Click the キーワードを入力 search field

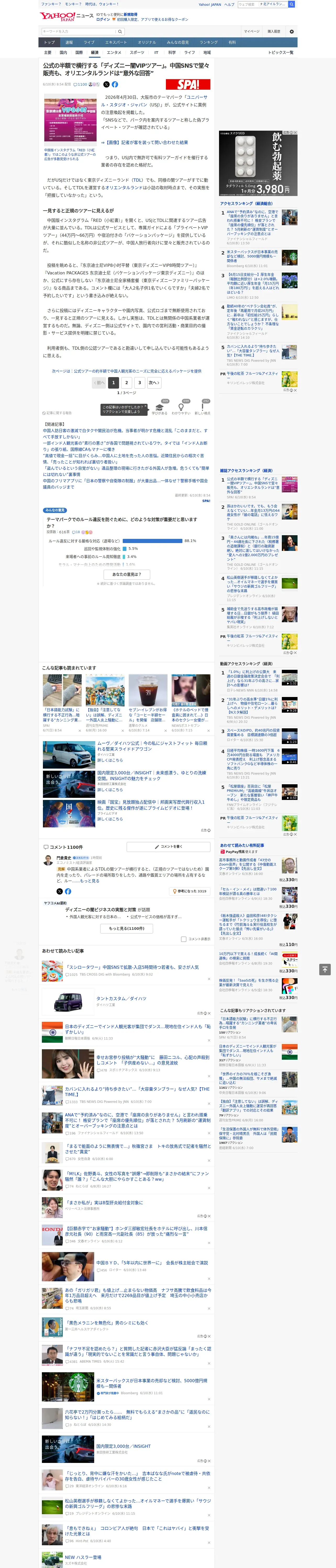(x=79, y=32)
